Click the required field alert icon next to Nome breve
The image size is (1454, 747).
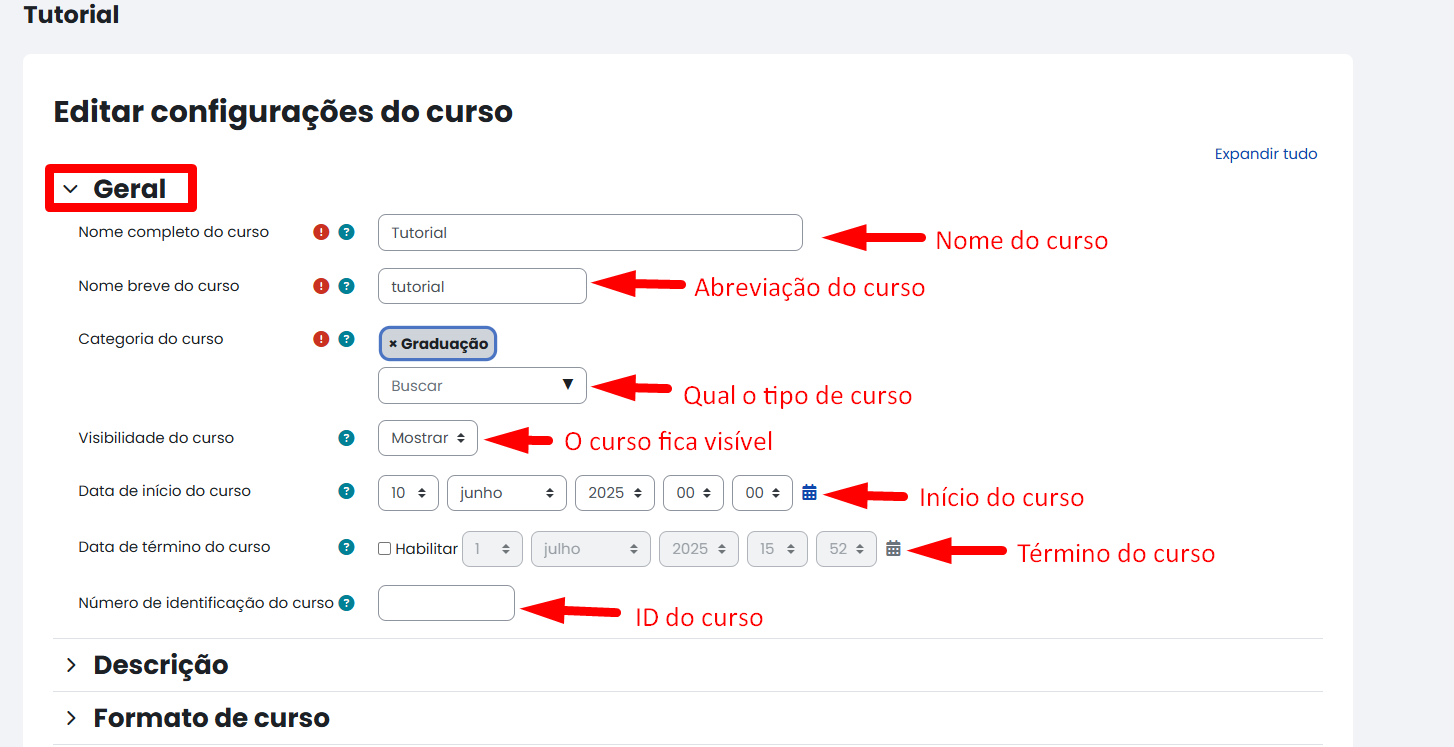320,285
